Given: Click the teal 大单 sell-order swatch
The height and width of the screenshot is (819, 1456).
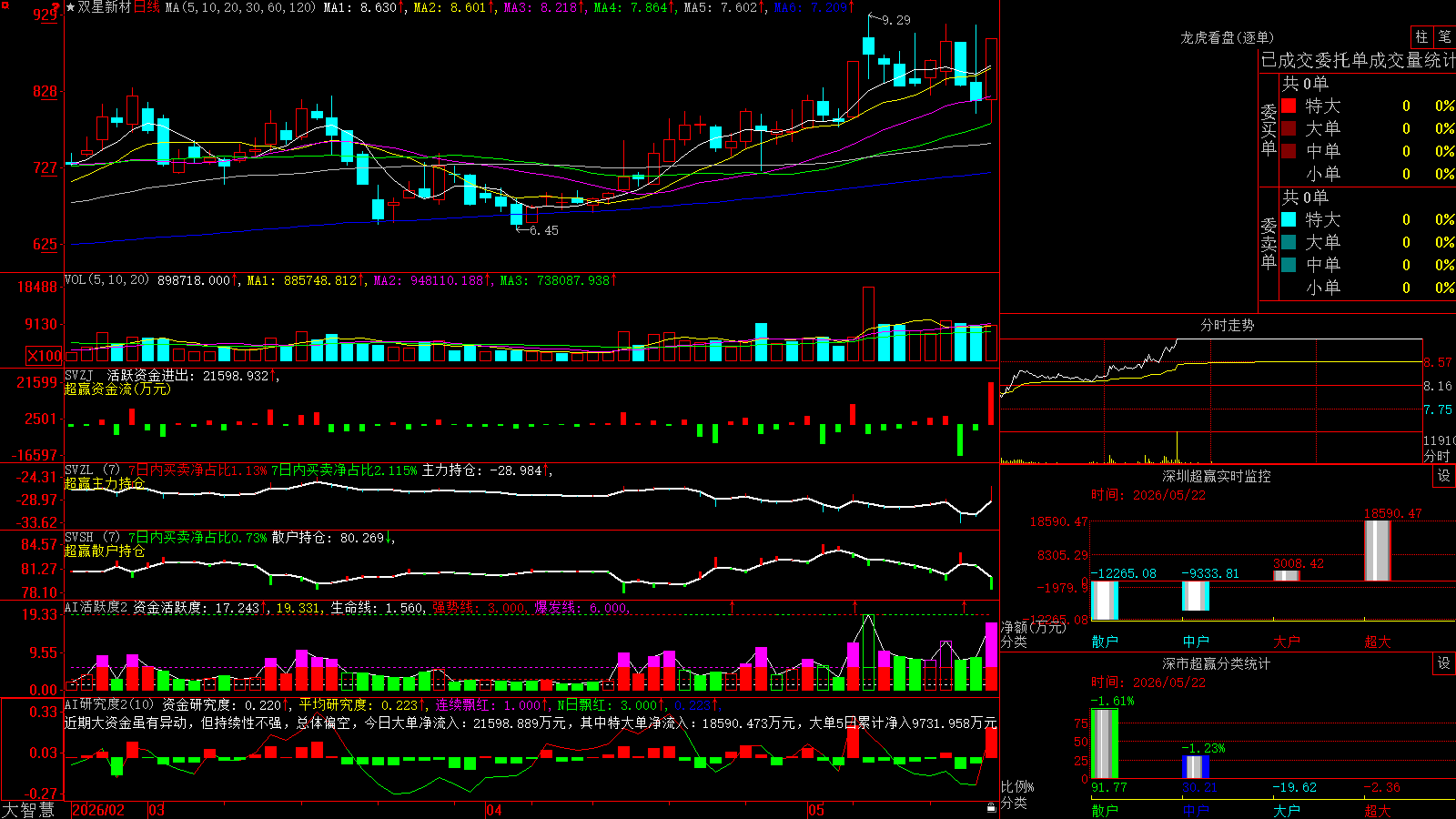Looking at the screenshot, I should click(1289, 242).
